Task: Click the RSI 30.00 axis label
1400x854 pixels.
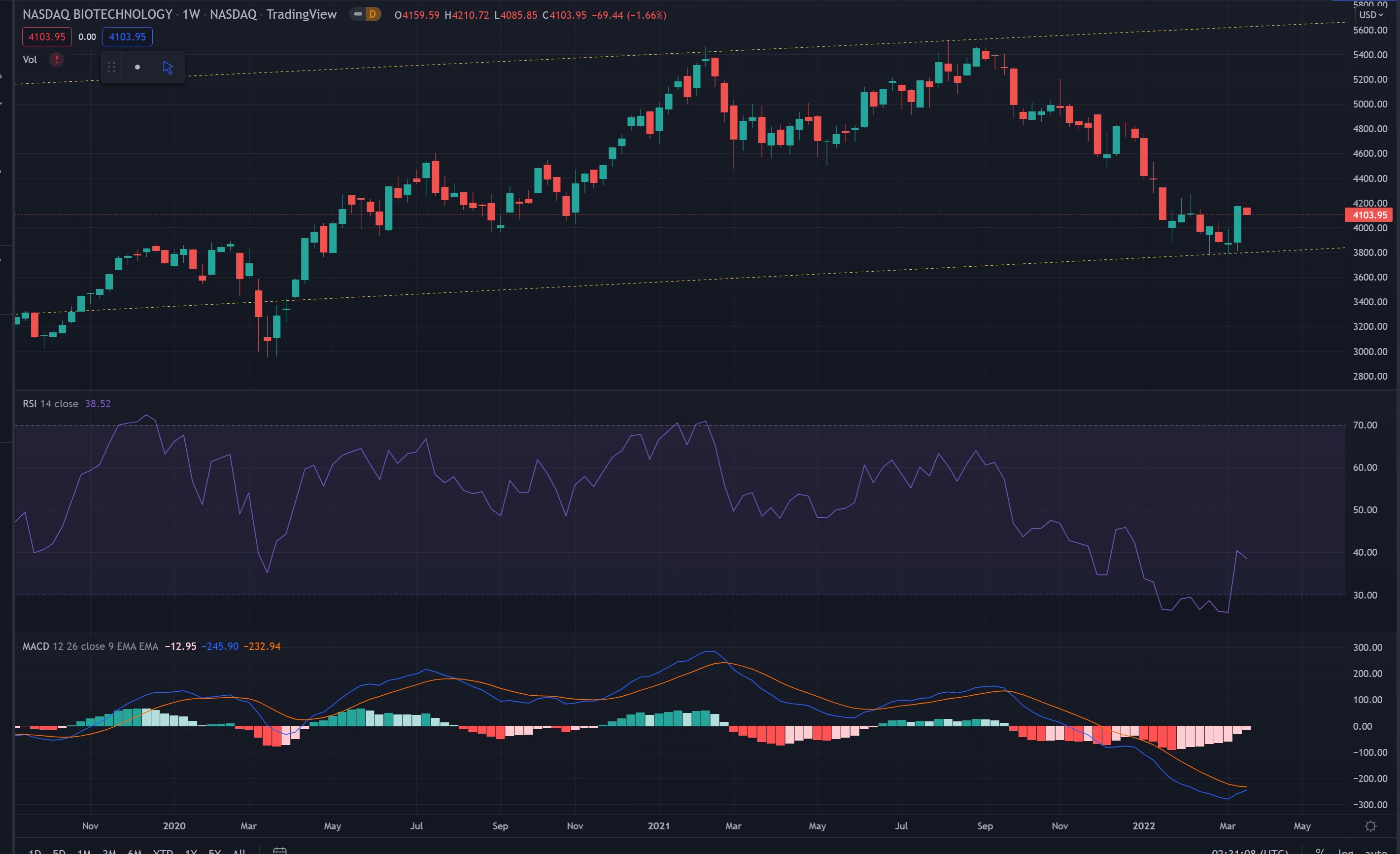Action: point(1365,595)
